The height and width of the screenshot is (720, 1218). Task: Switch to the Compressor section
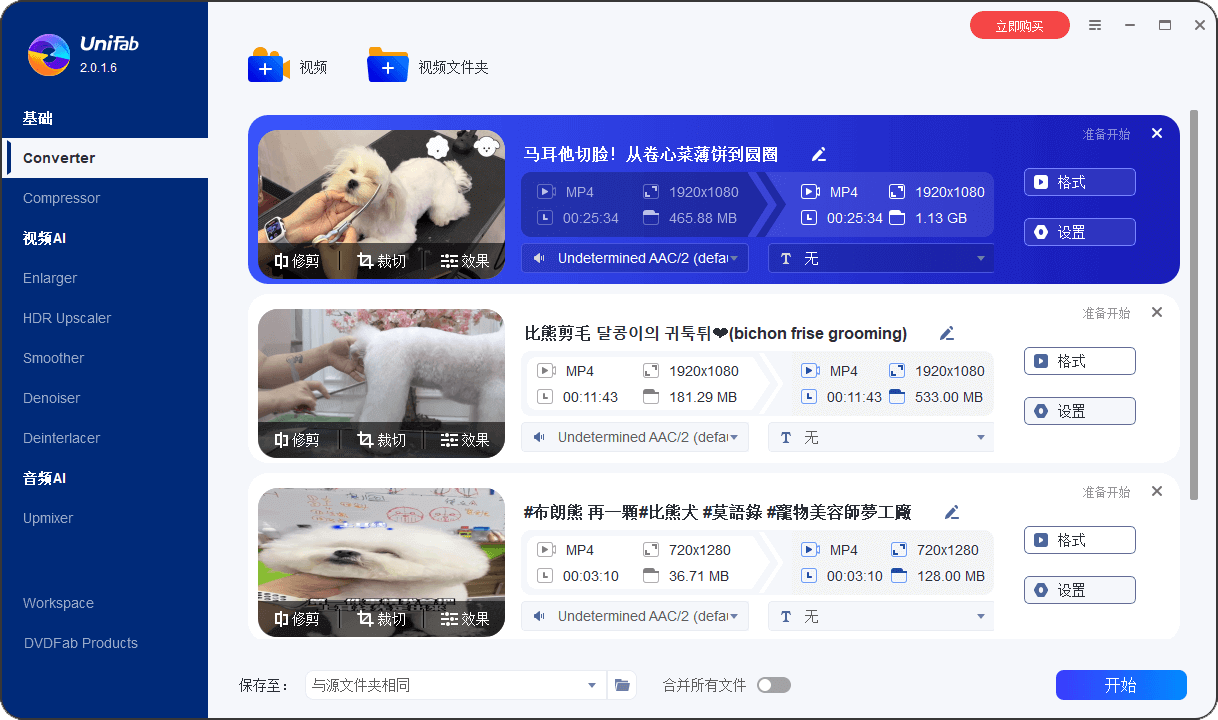[x=60, y=198]
